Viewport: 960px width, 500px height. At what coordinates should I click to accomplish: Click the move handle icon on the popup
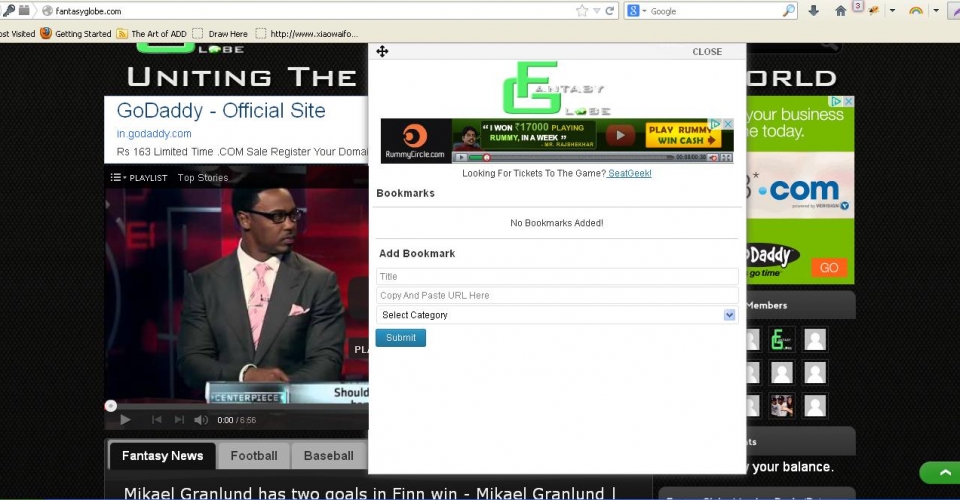[x=382, y=51]
